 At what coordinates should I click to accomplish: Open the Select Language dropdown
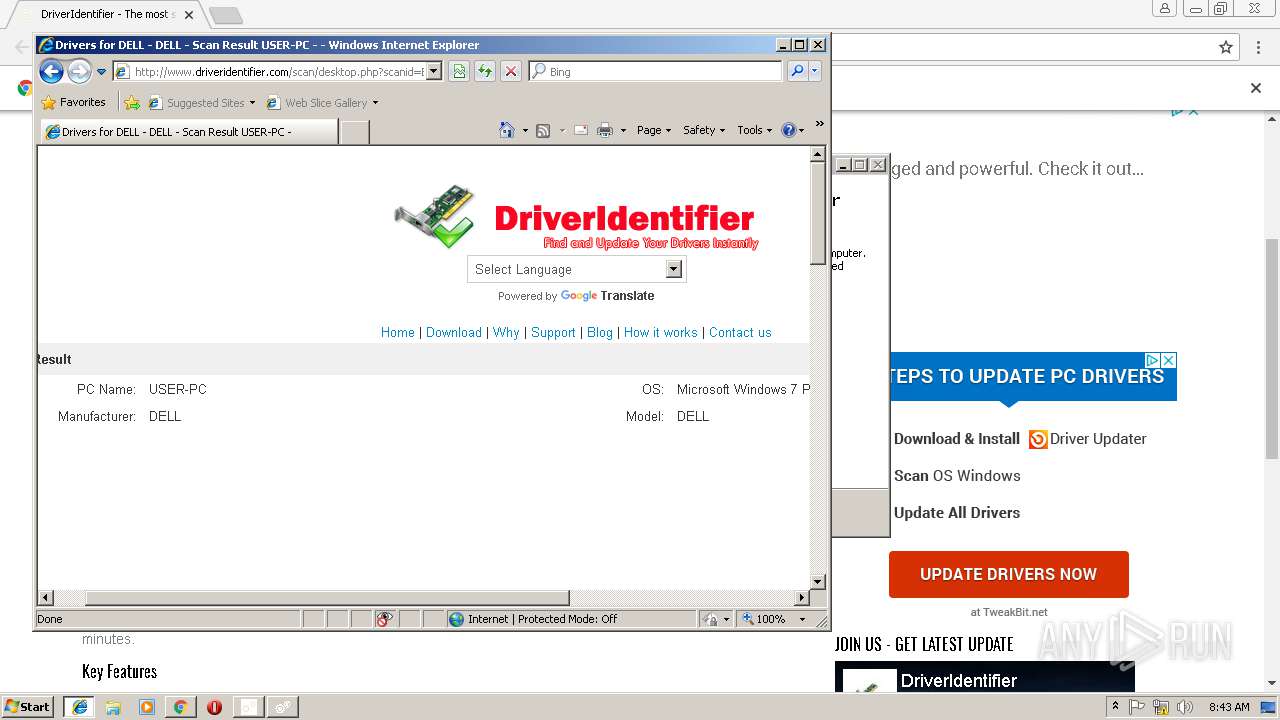[577, 269]
